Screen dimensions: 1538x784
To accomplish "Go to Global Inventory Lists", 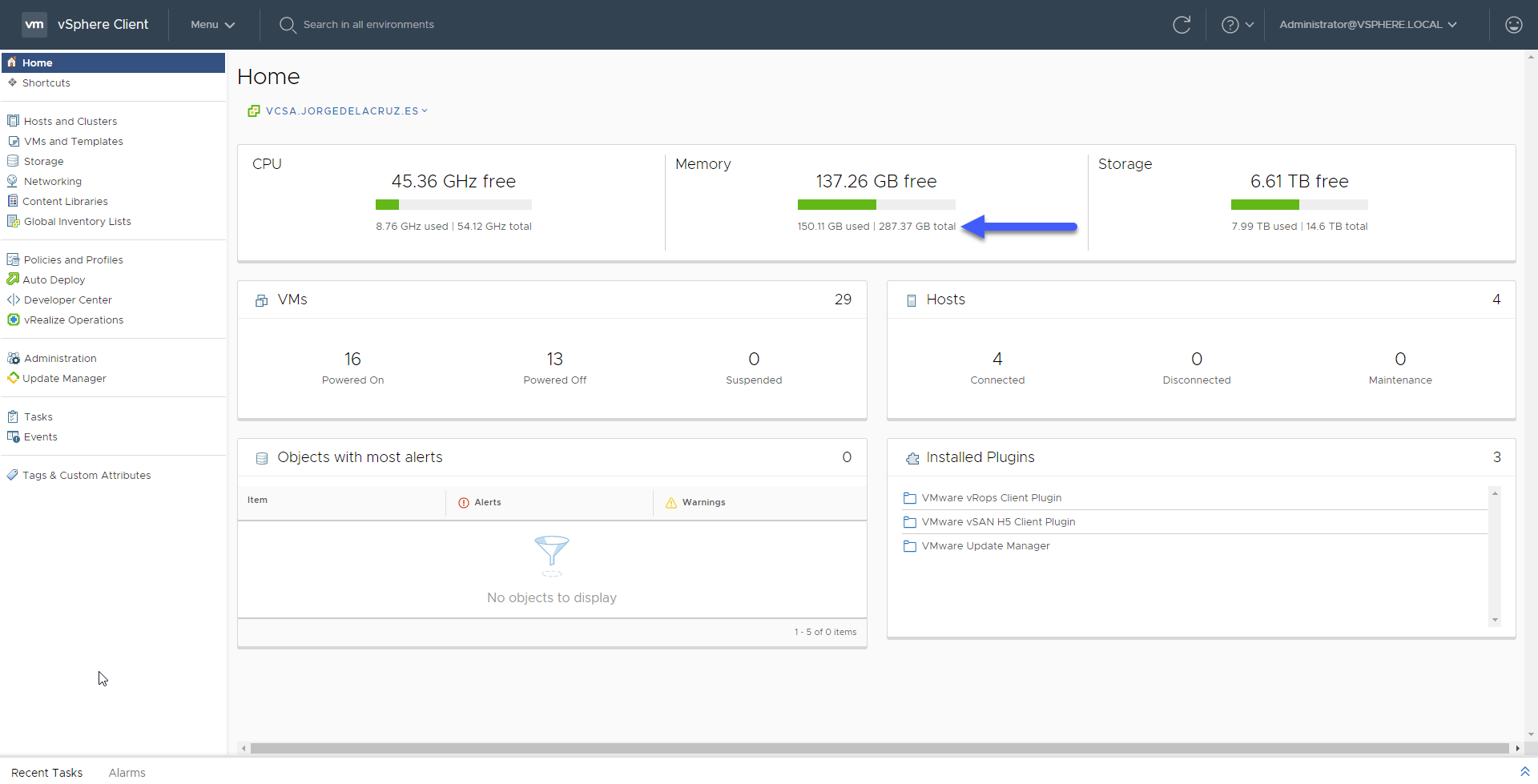I will (x=78, y=221).
